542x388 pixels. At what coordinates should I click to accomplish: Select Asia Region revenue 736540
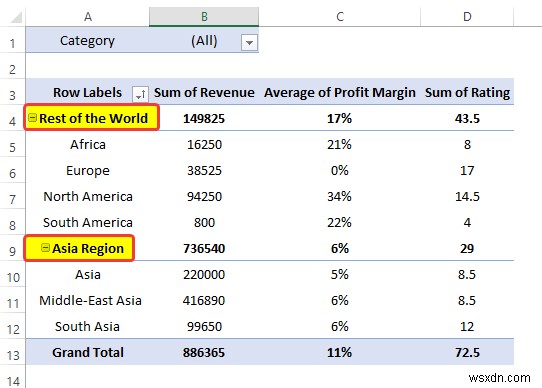204,248
